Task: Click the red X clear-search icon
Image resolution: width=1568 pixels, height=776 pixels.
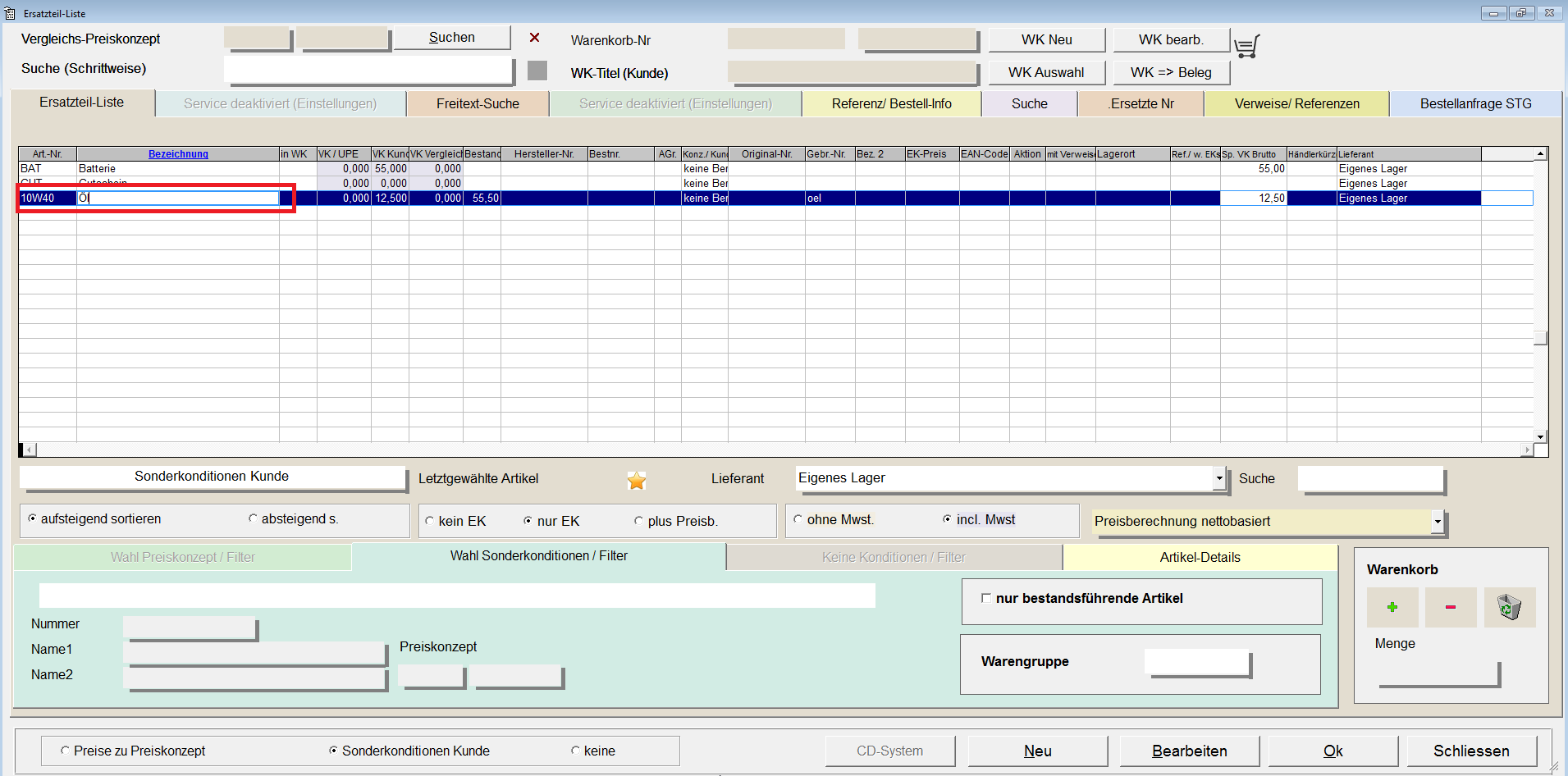Action: click(534, 38)
